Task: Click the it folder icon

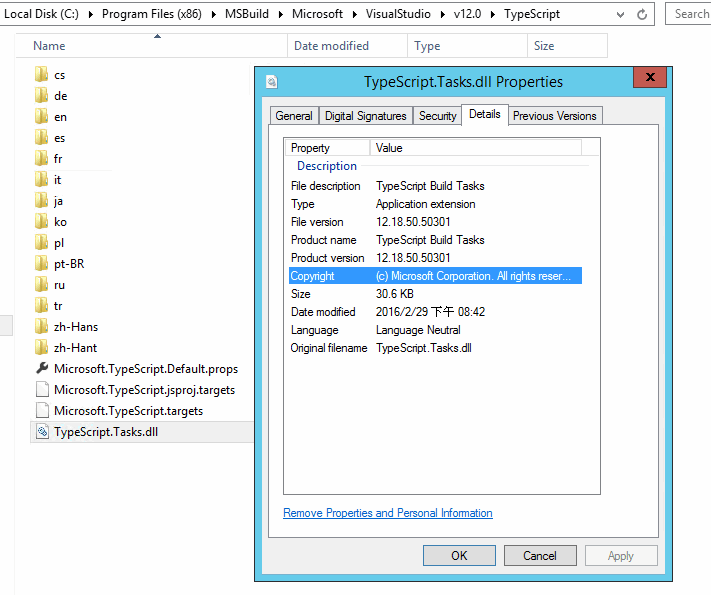Action: [41, 180]
